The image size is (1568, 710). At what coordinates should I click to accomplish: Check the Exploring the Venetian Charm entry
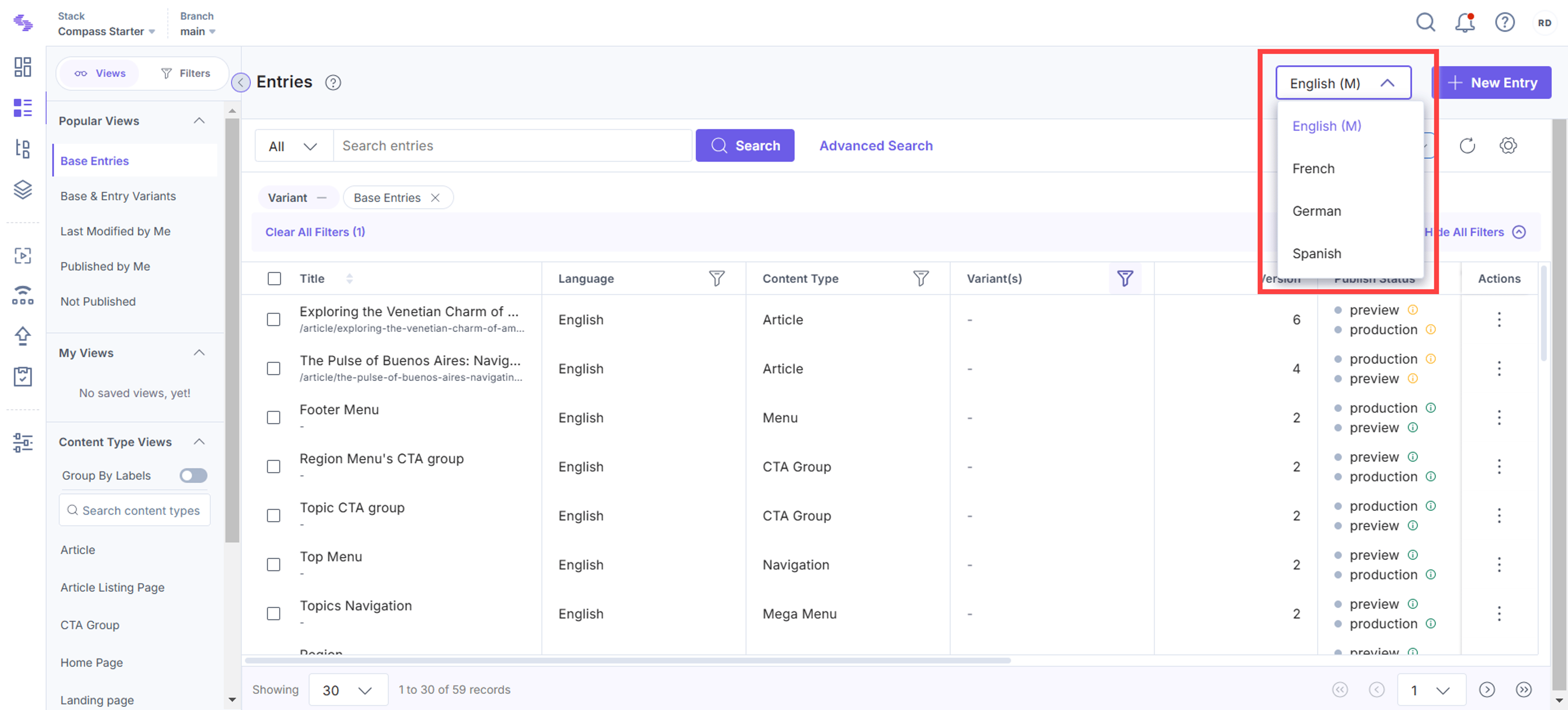[x=274, y=320]
